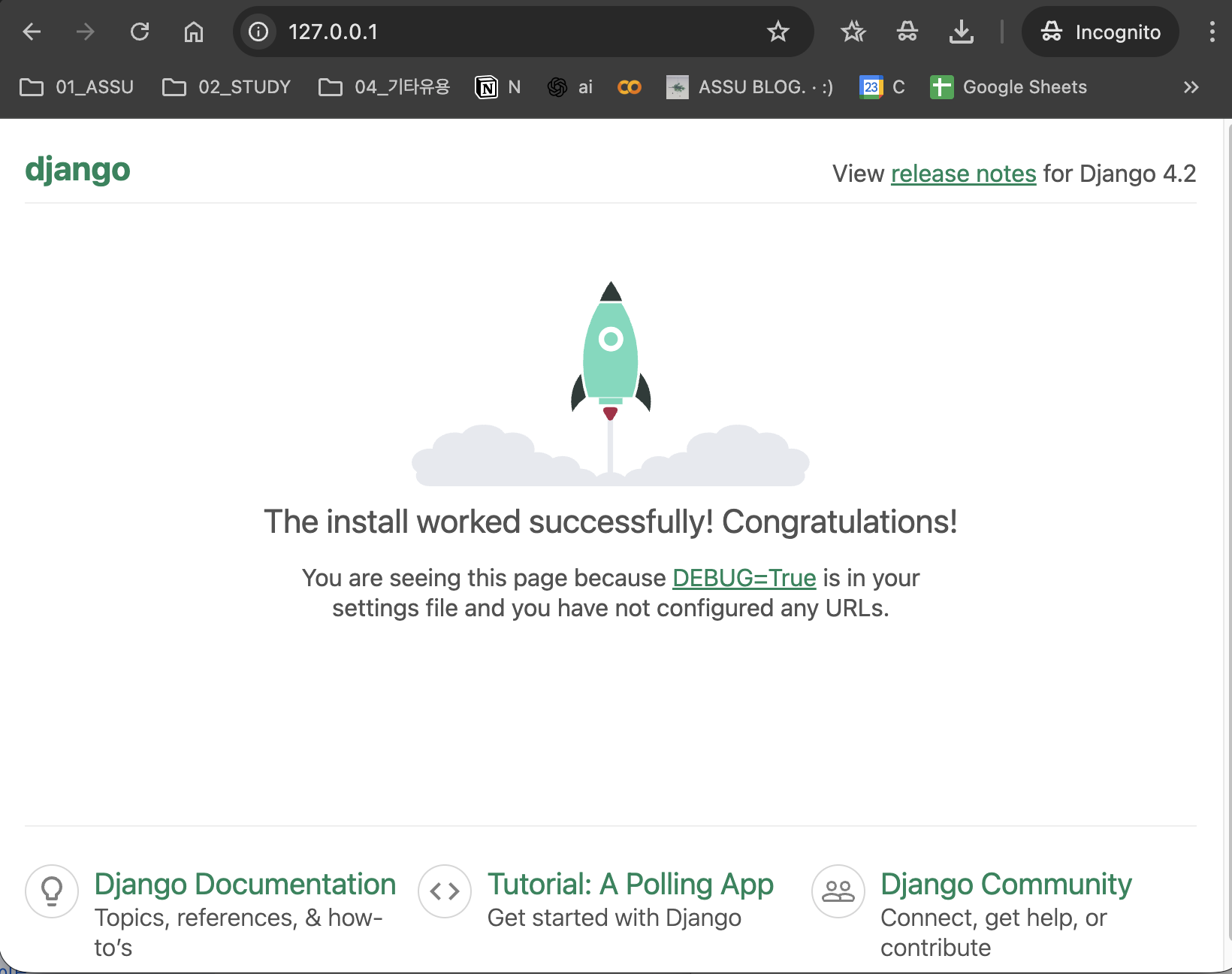Open the 01_ASSU bookmark folder
This screenshot has height=974, width=1232.
[x=77, y=87]
